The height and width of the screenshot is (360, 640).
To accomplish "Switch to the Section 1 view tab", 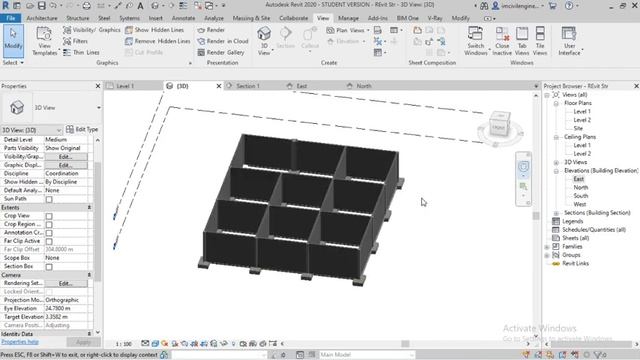I will 248,86.
